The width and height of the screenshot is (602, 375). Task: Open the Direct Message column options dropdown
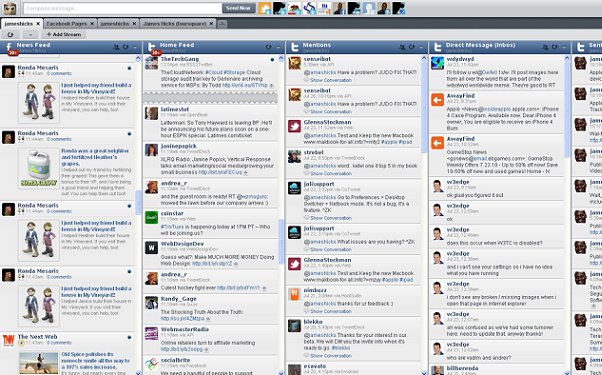[x=564, y=48]
